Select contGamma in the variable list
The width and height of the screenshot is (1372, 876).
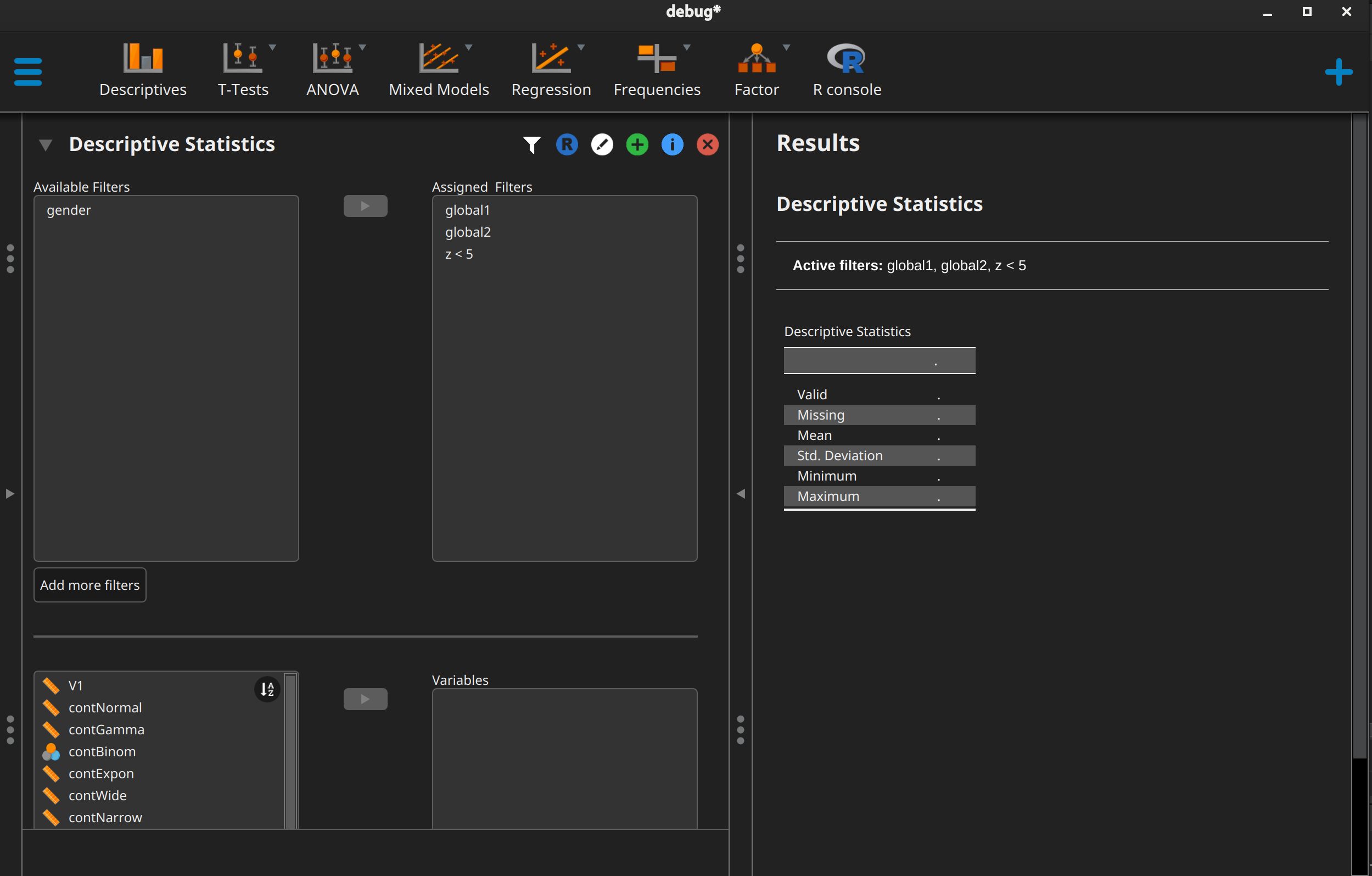click(x=106, y=729)
